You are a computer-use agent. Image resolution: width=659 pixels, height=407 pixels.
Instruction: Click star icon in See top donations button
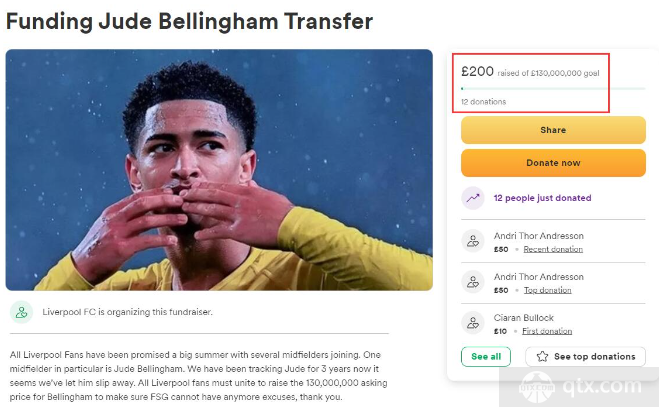[x=542, y=357]
